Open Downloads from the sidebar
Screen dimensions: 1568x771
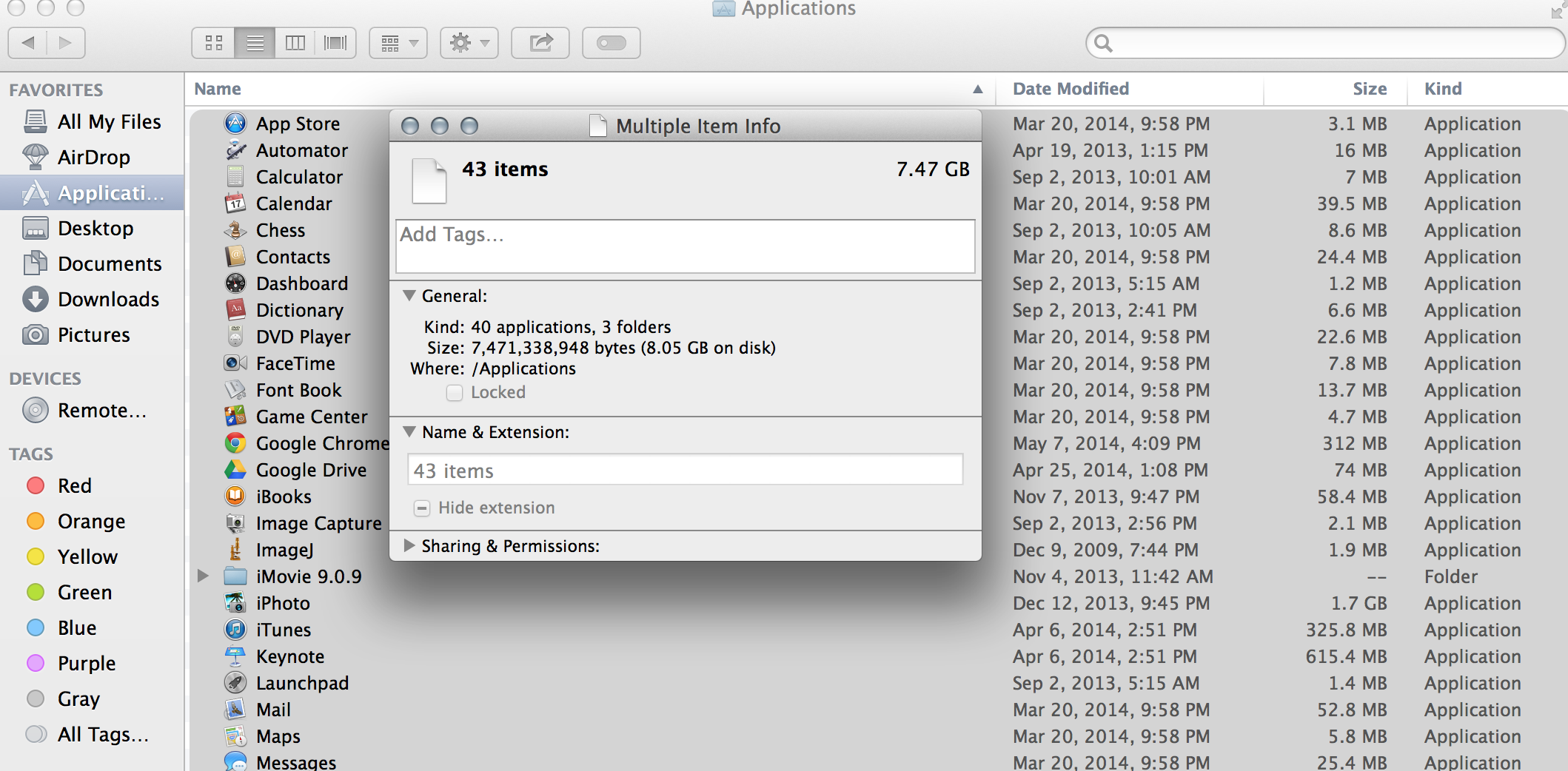coord(92,299)
